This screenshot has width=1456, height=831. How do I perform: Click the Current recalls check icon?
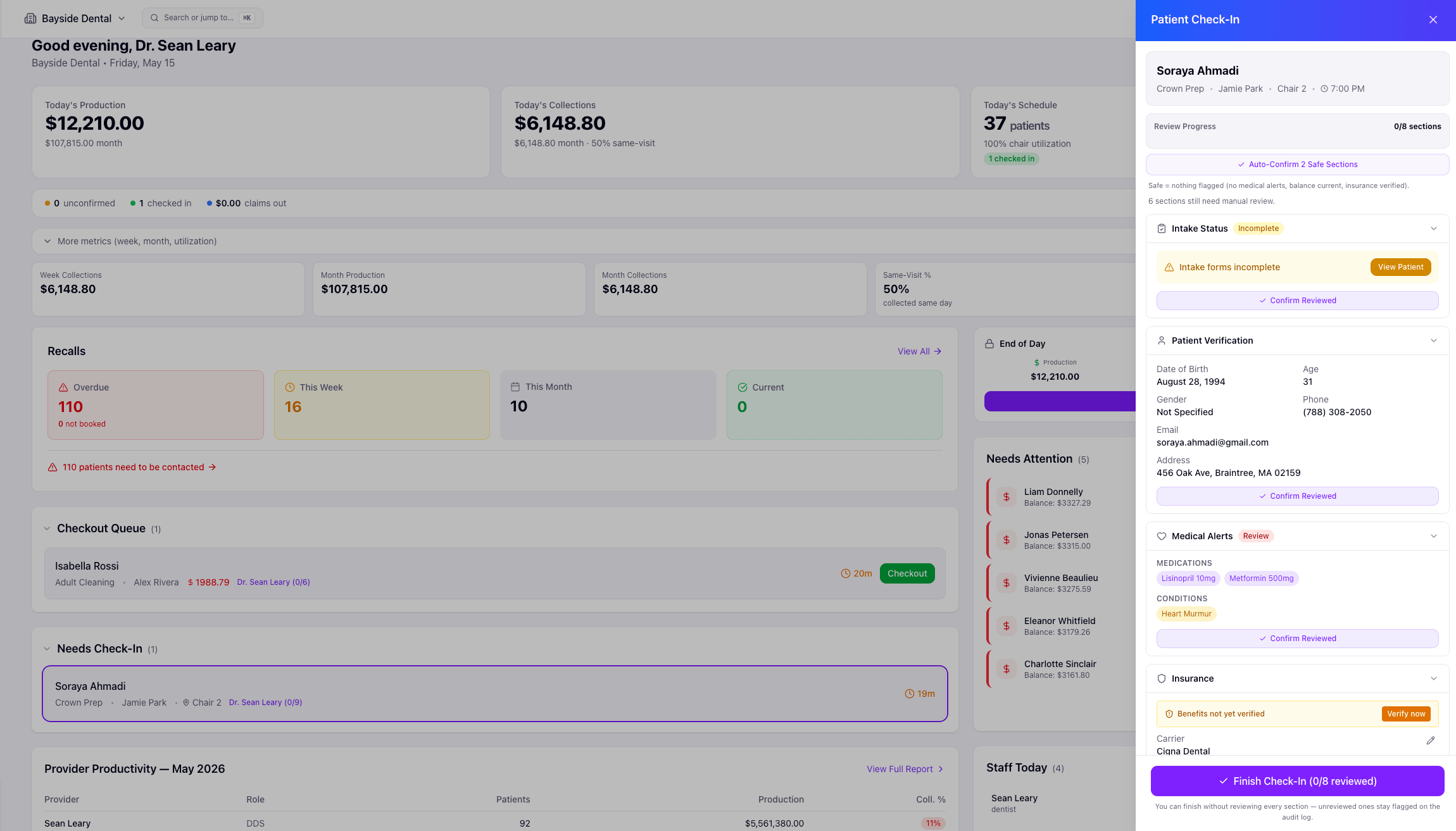coord(743,387)
